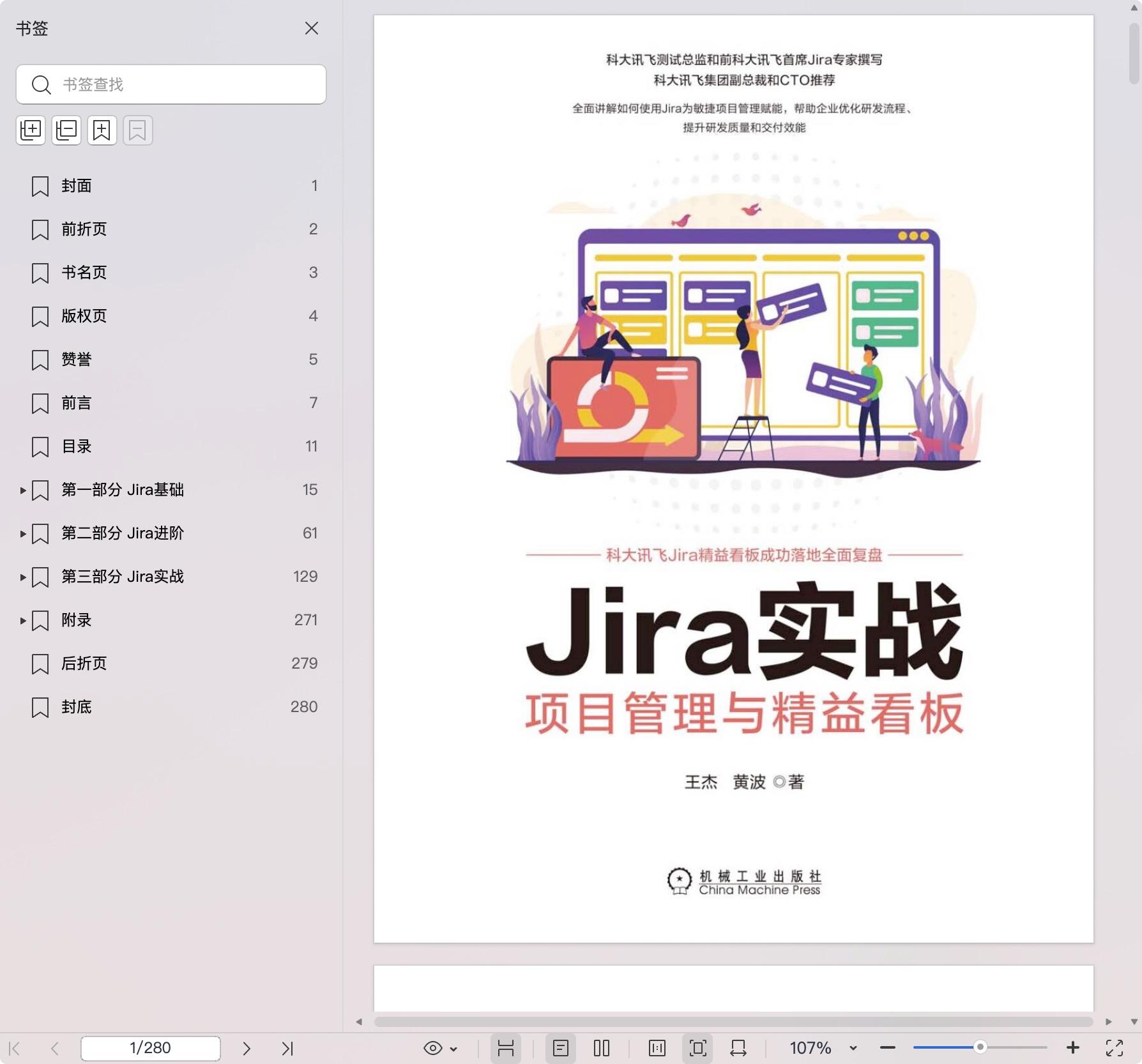Click the bookmark icon beside 赞誉

tap(40, 360)
